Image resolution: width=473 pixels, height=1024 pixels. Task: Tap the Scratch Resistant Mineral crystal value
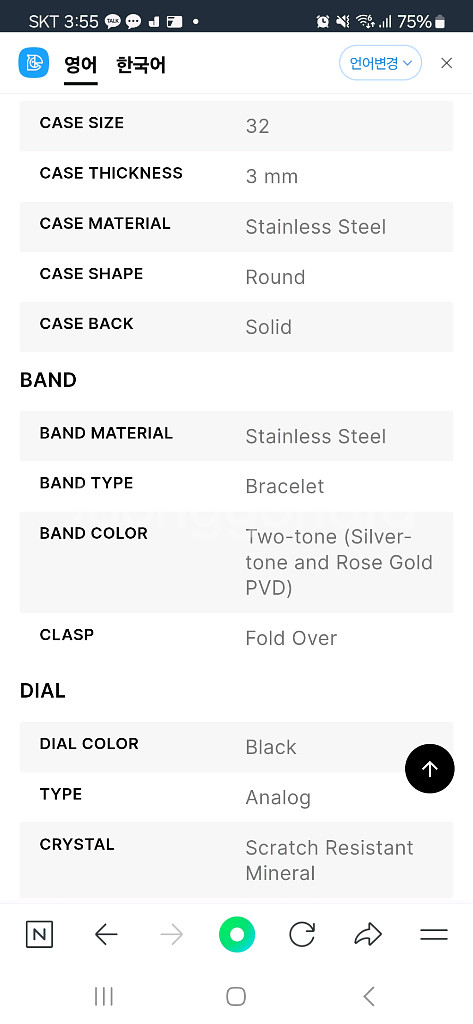tap(329, 860)
